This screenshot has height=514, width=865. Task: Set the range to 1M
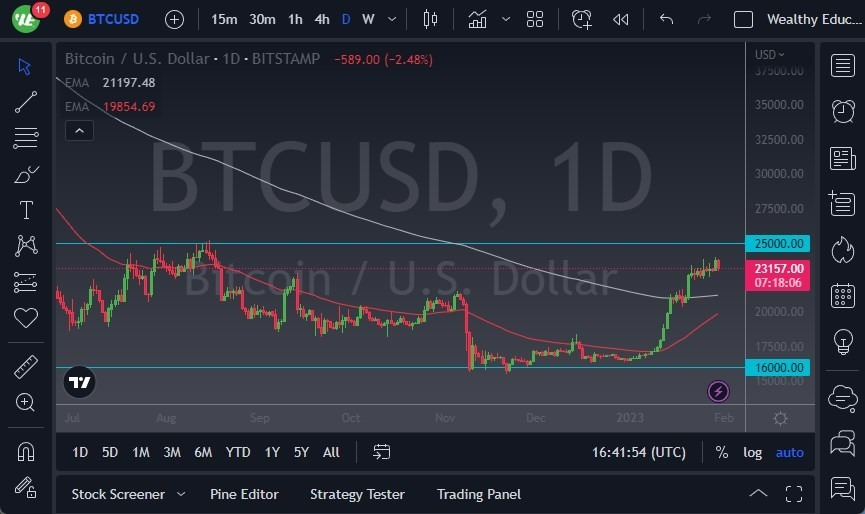141,452
